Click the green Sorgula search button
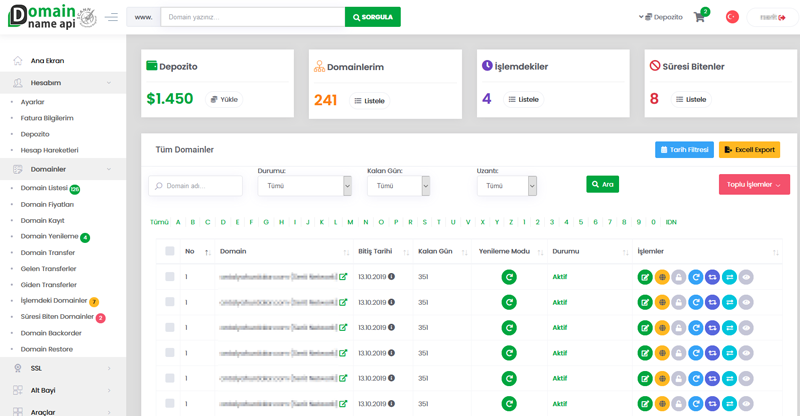800x416 pixels. click(x=372, y=17)
